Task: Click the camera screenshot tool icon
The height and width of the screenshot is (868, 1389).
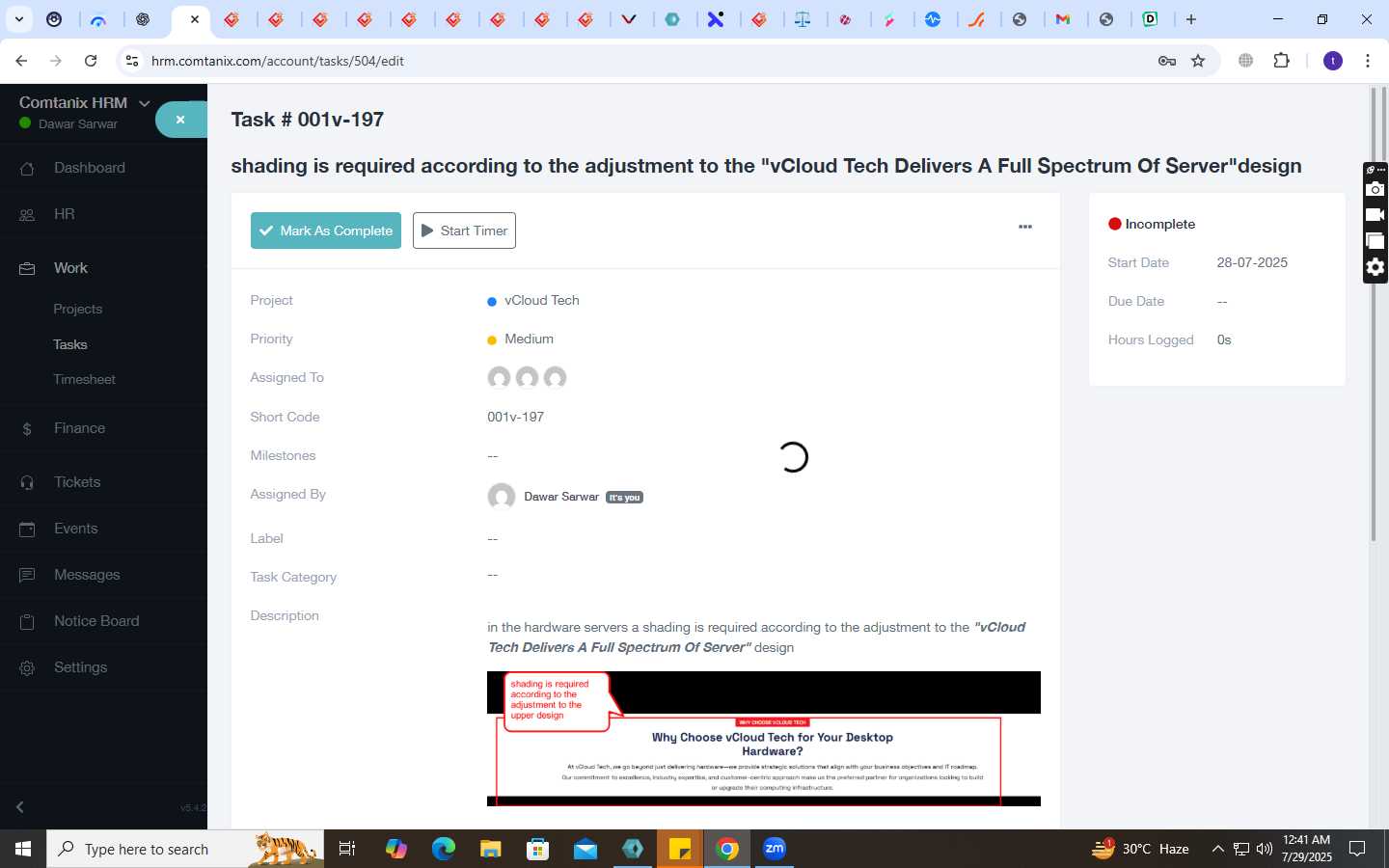Action: pos(1375,190)
